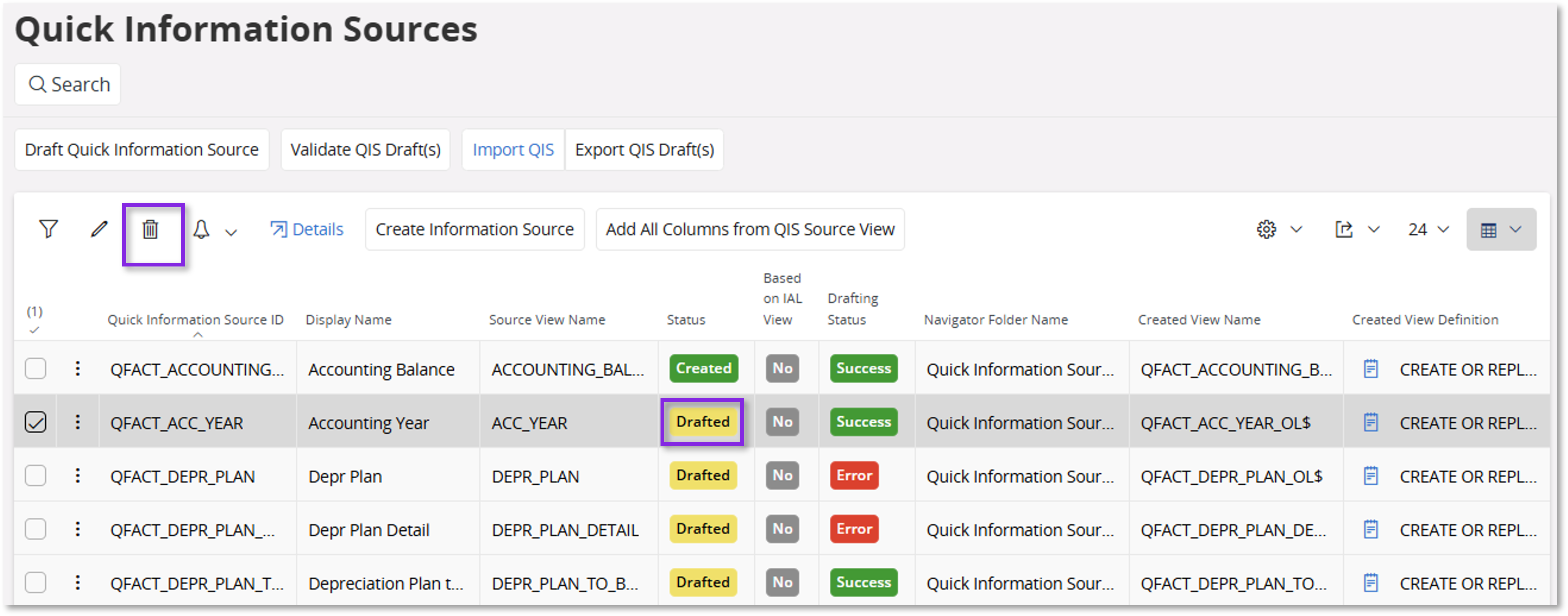This screenshot has width=1568, height=616.
Task: Open the gear settings icon
Action: [1266, 229]
